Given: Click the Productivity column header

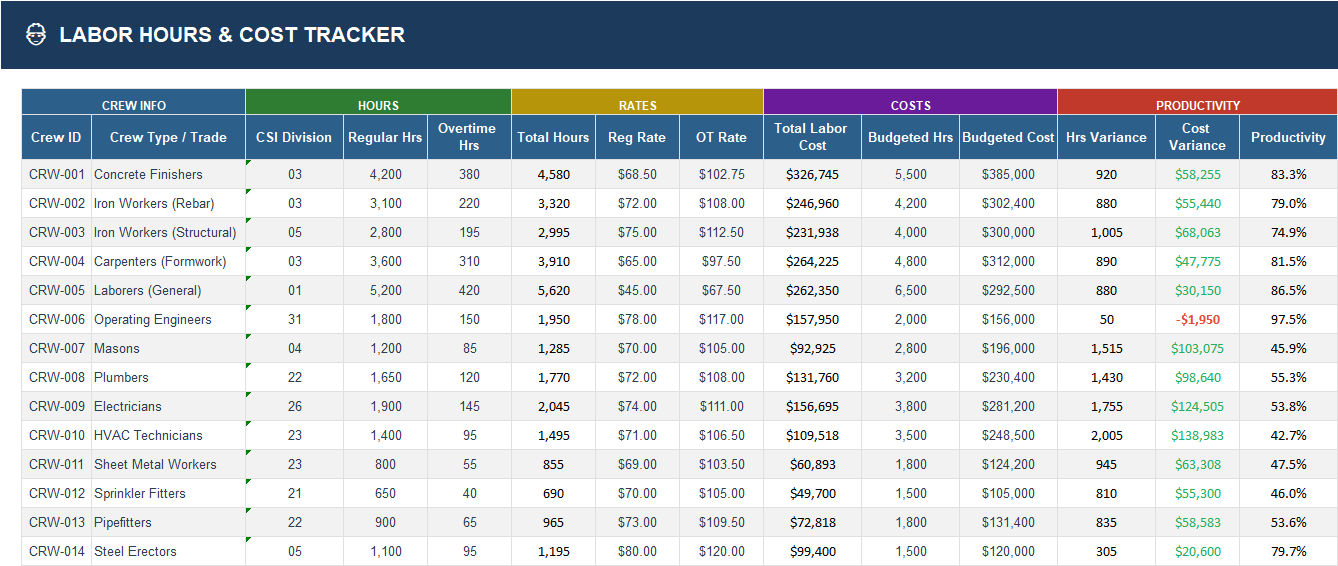Looking at the screenshot, I should click(1288, 137).
